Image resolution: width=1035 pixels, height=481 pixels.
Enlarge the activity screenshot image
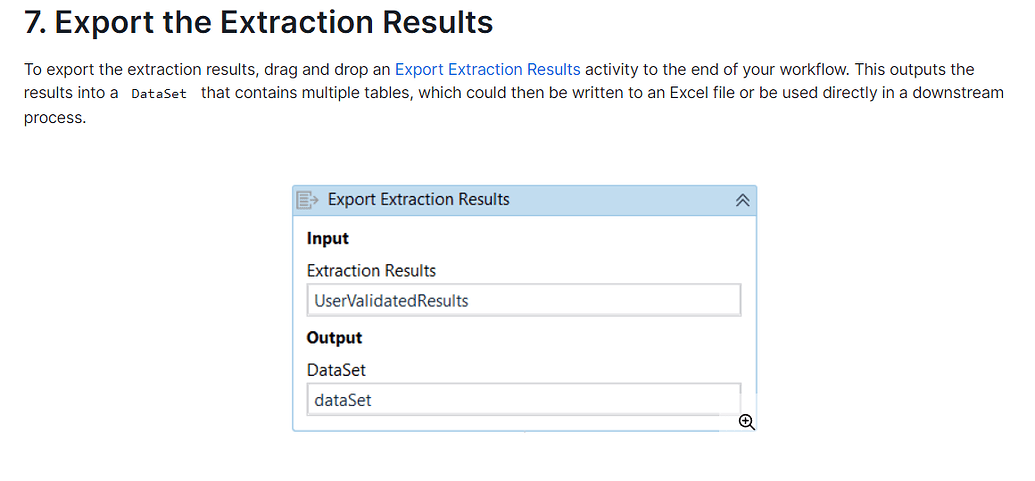525,308
